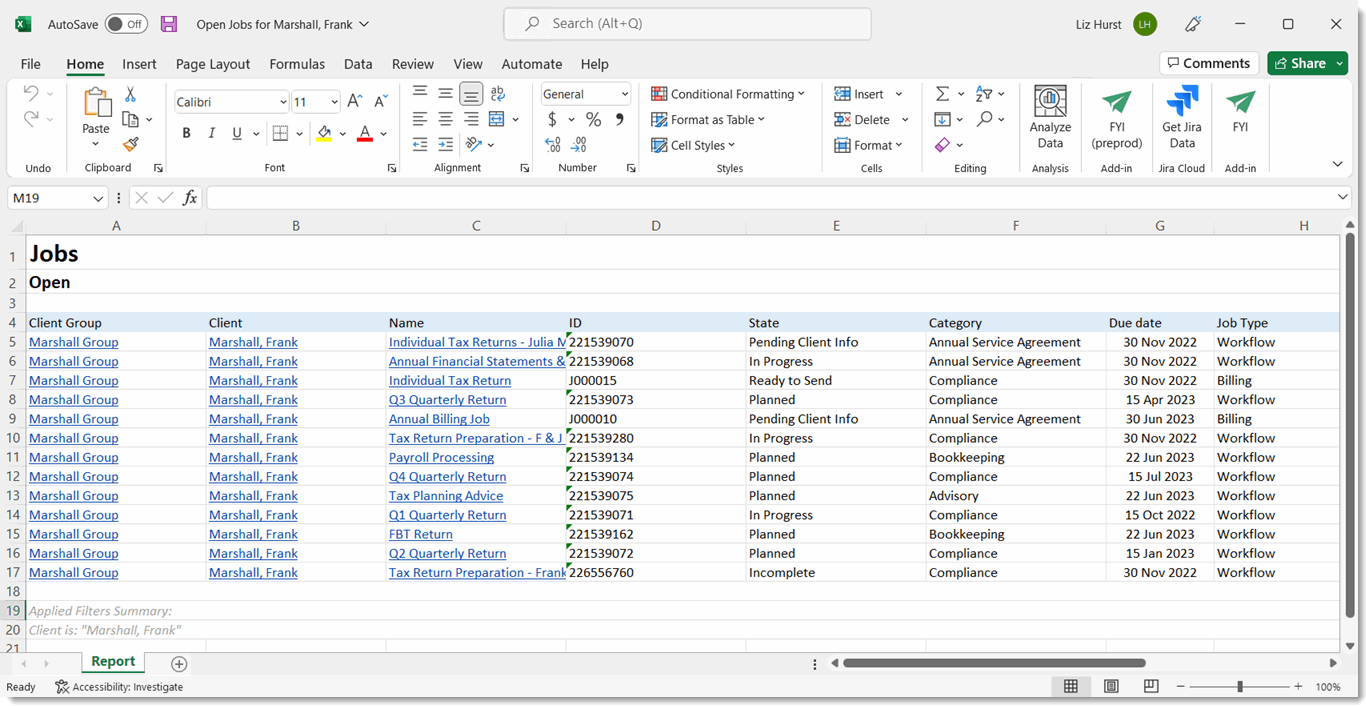Click the Sort & Filter icon

984,94
